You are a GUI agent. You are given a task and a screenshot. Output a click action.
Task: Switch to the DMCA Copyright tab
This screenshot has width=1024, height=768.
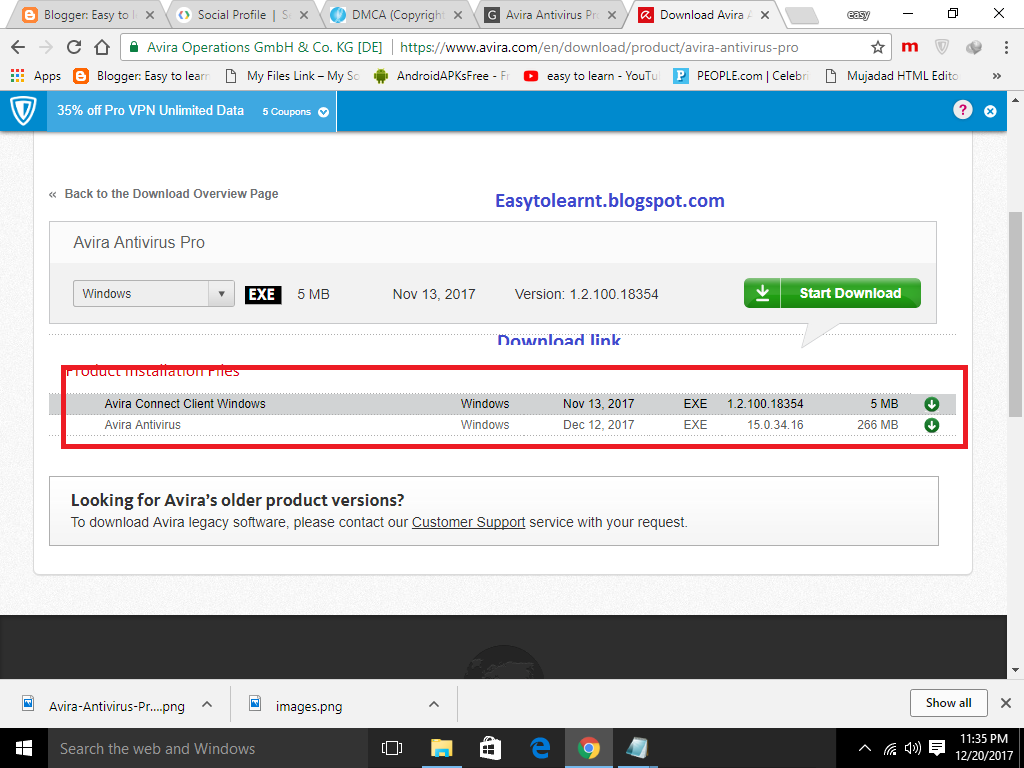click(x=393, y=14)
